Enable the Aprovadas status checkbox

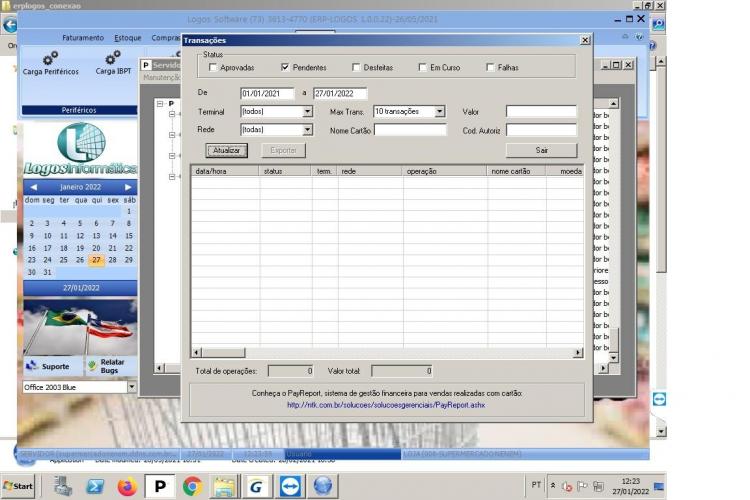tap(213, 67)
